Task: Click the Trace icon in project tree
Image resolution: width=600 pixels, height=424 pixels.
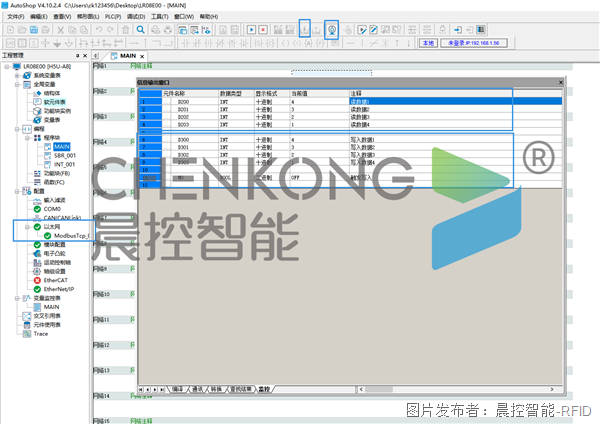Action: (x=25, y=333)
